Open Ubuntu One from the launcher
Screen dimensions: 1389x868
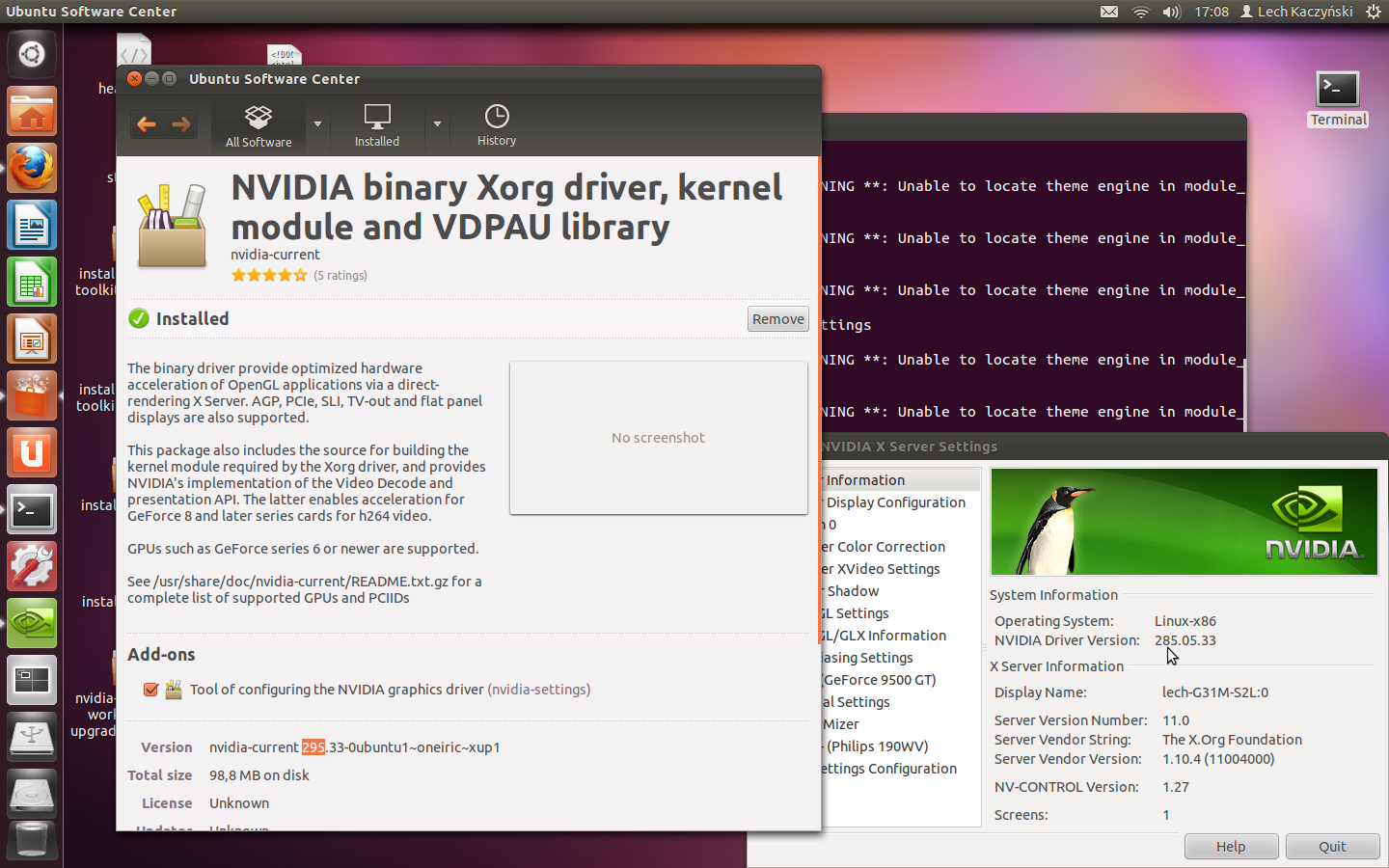(x=32, y=452)
